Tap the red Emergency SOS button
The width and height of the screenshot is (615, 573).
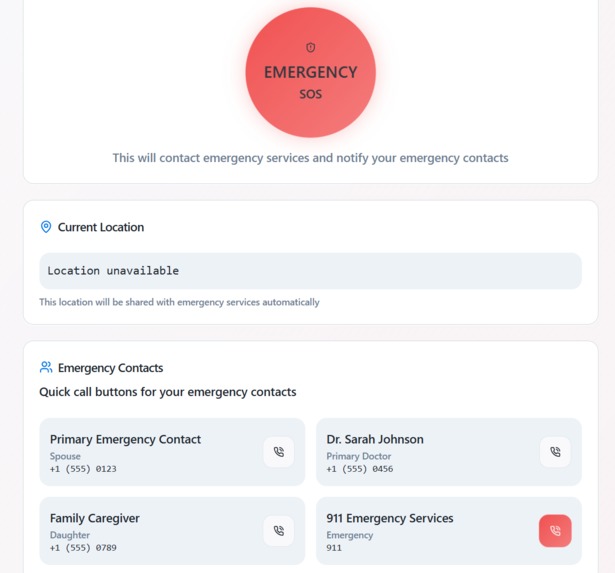pyautogui.click(x=311, y=73)
